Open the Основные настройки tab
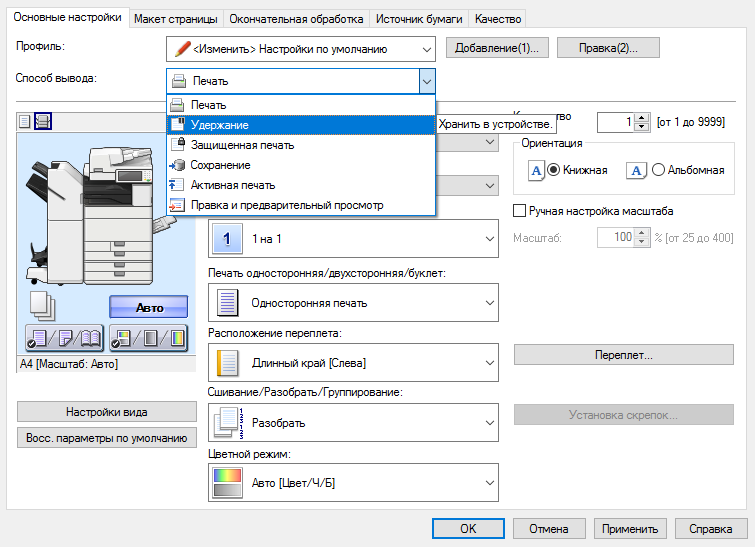Image resolution: width=755 pixels, height=547 pixels. 67,17
